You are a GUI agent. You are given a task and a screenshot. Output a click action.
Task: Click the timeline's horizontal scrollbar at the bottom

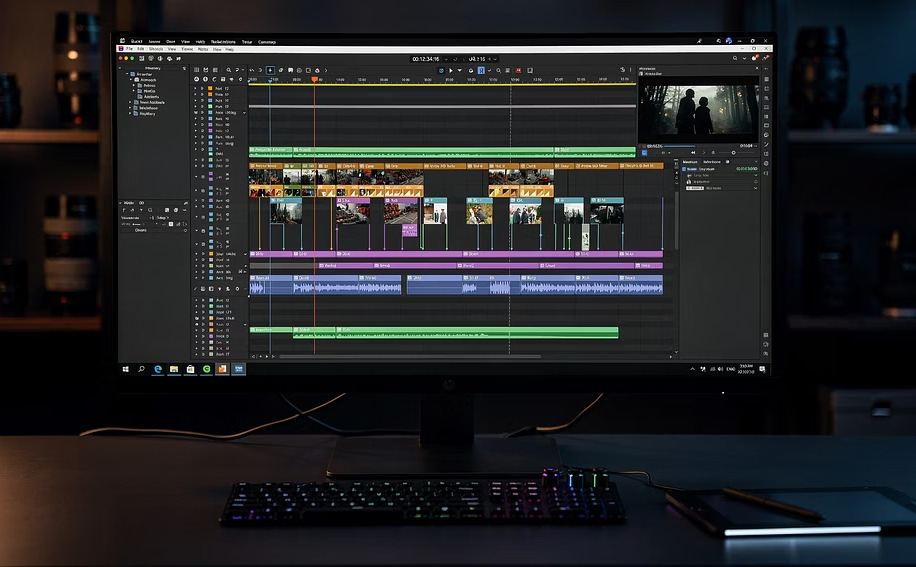(x=410, y=356)
